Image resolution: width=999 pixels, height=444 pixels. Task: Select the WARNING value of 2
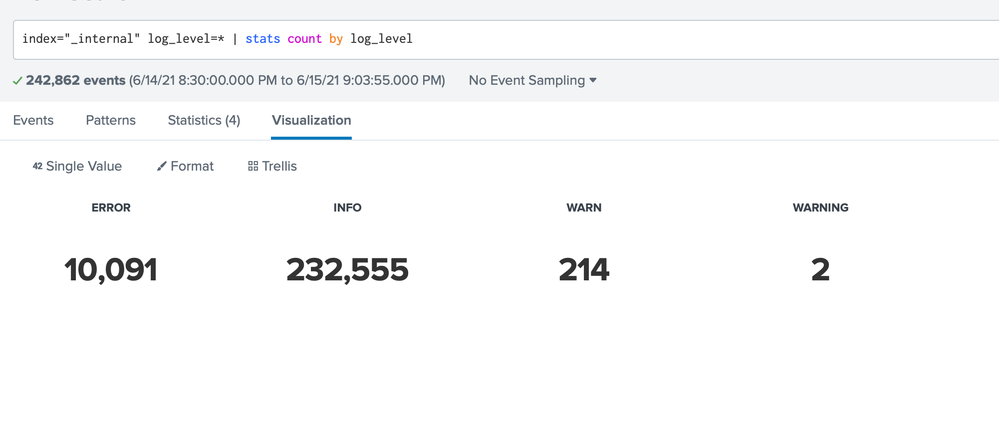pyautogui.click(x=820, y=269)
